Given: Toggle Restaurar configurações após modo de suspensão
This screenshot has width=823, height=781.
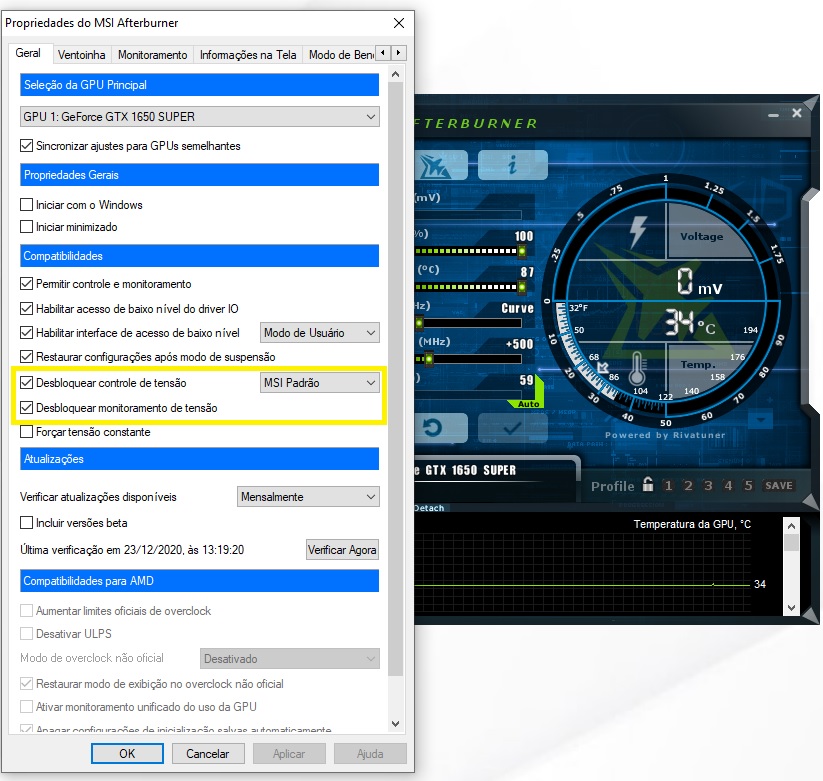Looking at the screenshot, I should point(26,357).
